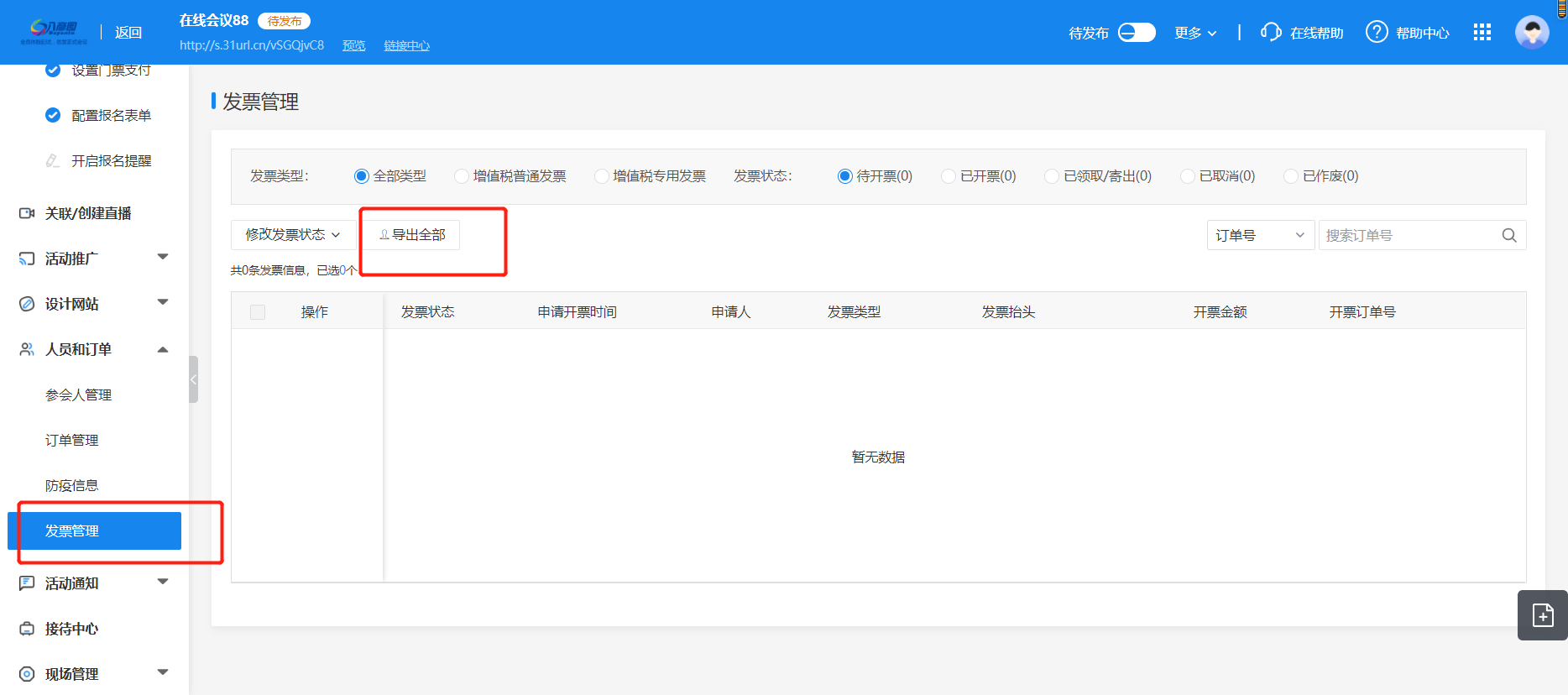This screenshot has height=695, width=1568.
Task: Select the 已取消(0) status
Action: pos(1188,176)
